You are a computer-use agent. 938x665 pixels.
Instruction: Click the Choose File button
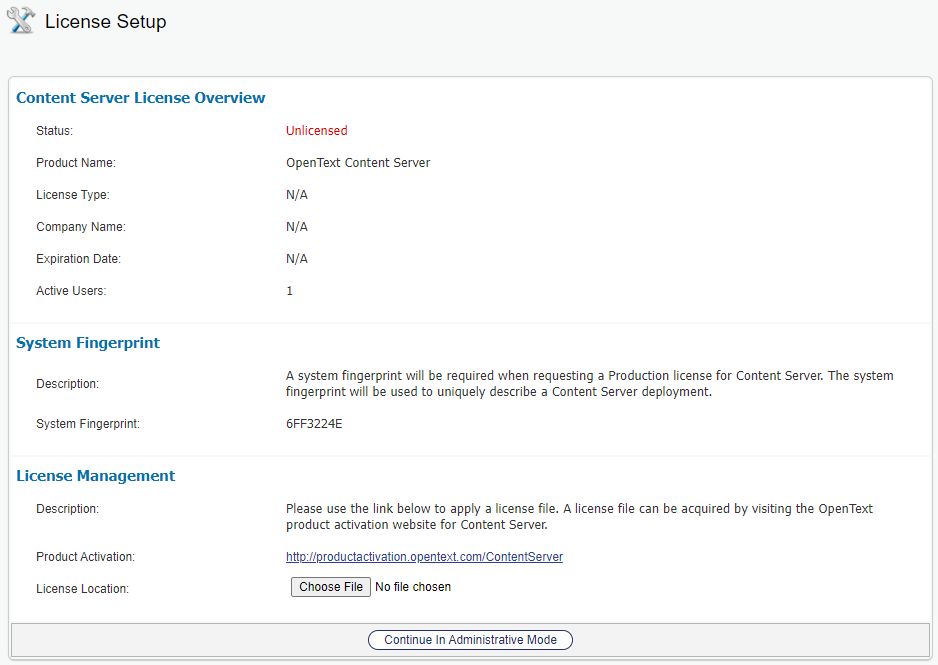pyautogui.click(x=331, y=587)
